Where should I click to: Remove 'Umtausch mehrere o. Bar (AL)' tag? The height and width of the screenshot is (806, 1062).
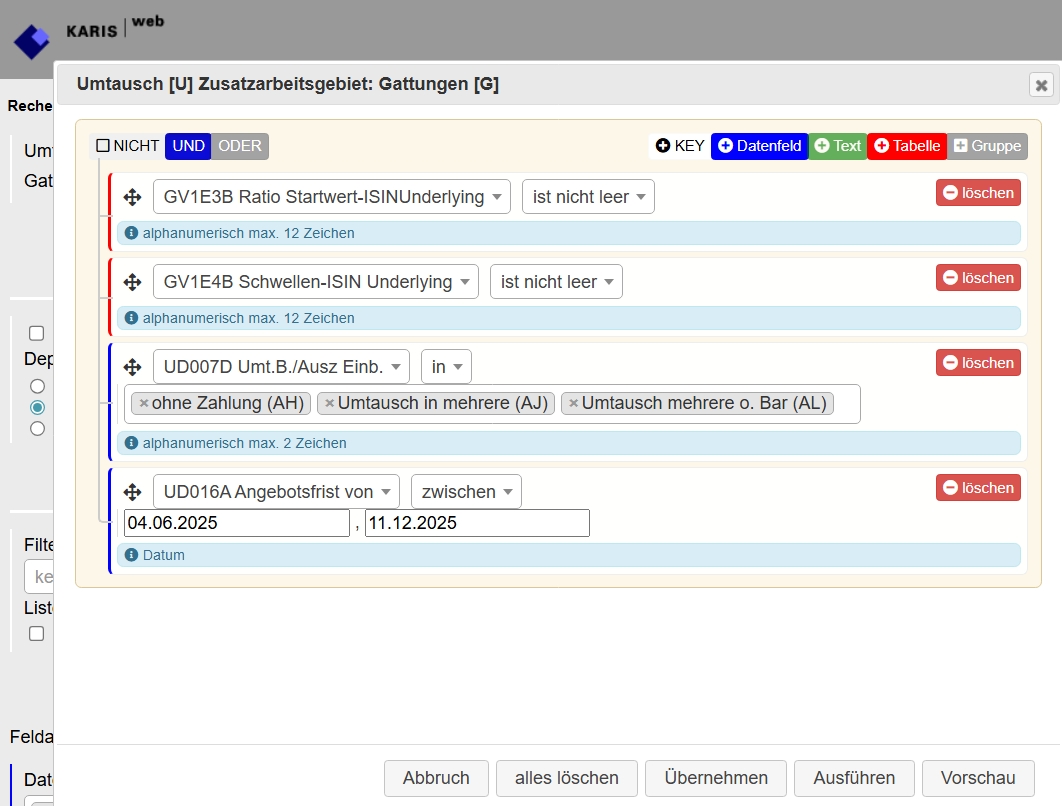click(x=574, y=403)
